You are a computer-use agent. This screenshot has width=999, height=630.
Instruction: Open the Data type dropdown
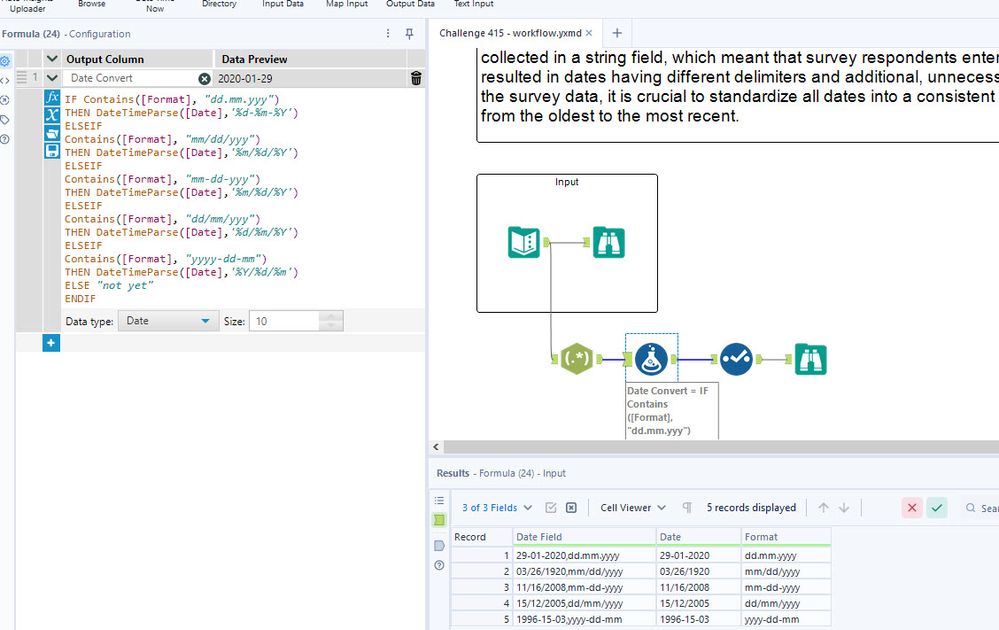168,321
